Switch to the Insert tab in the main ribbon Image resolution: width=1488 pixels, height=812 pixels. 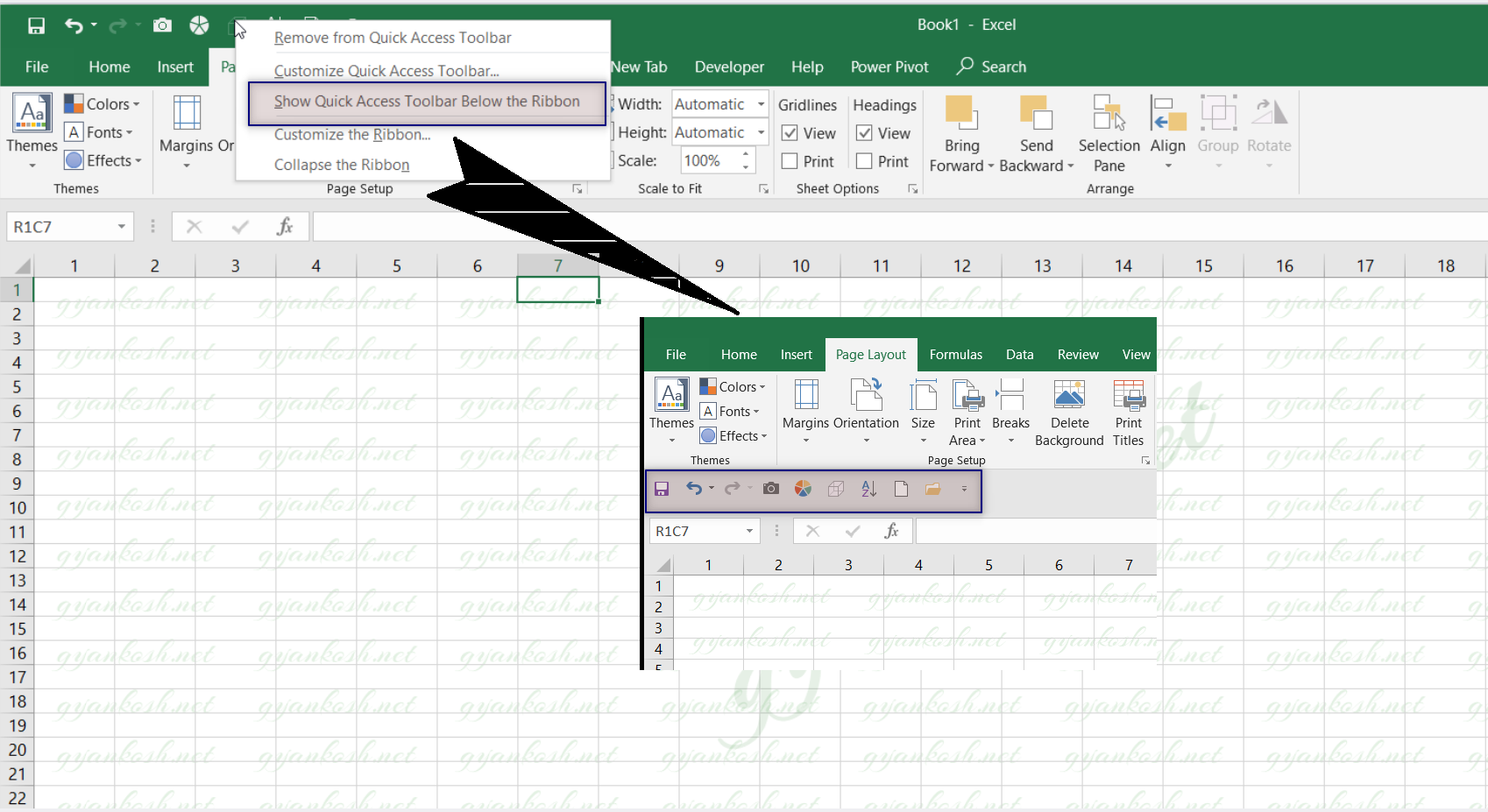175,67
